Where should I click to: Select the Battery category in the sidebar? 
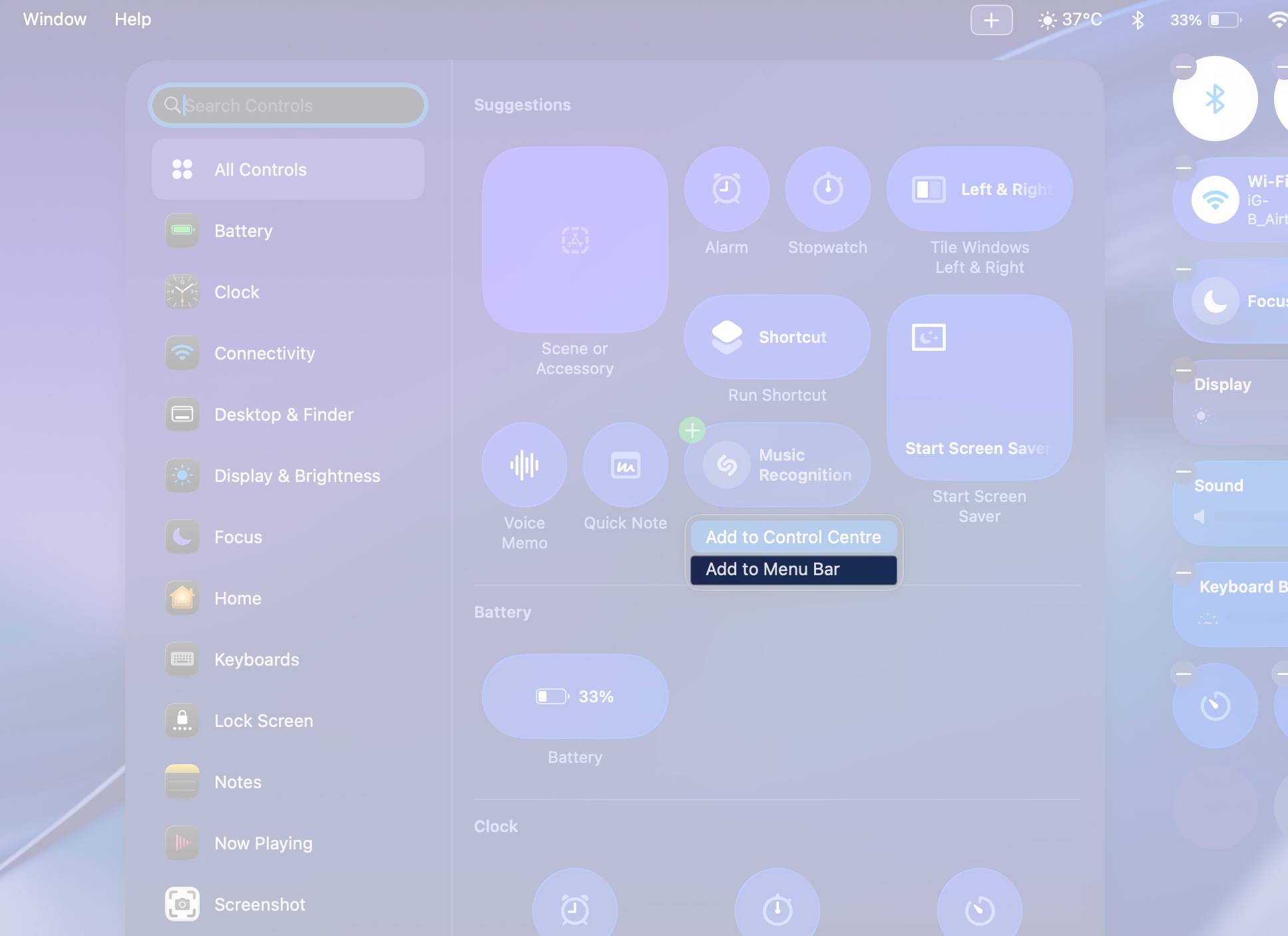pyautogui.click(x=243, y=231)
